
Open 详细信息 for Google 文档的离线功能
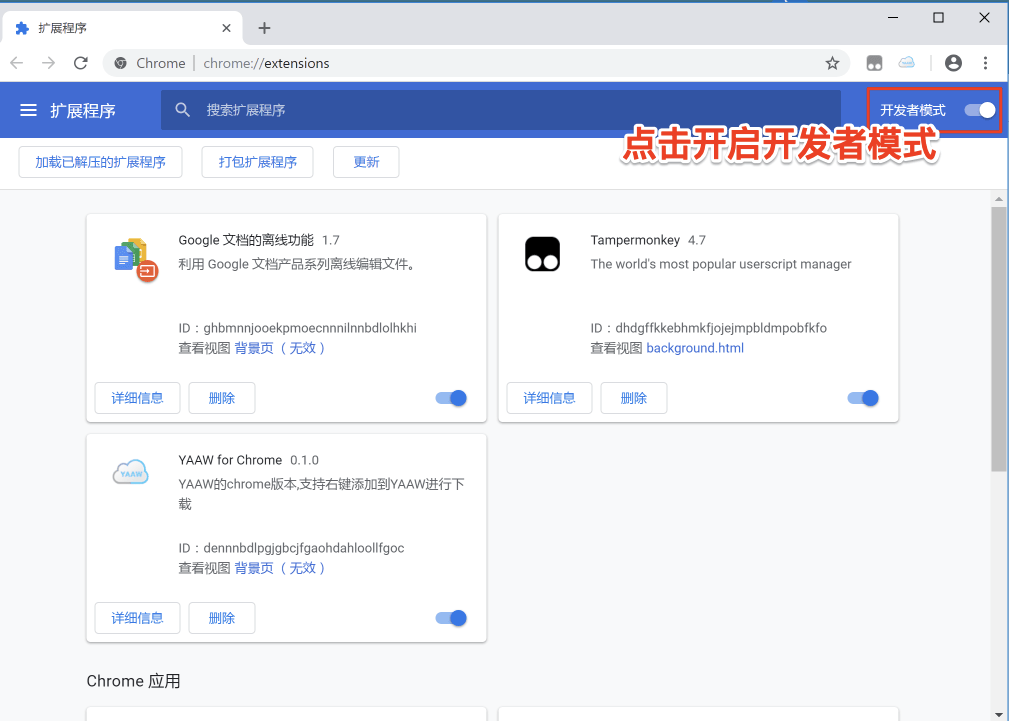coord(137,398)
